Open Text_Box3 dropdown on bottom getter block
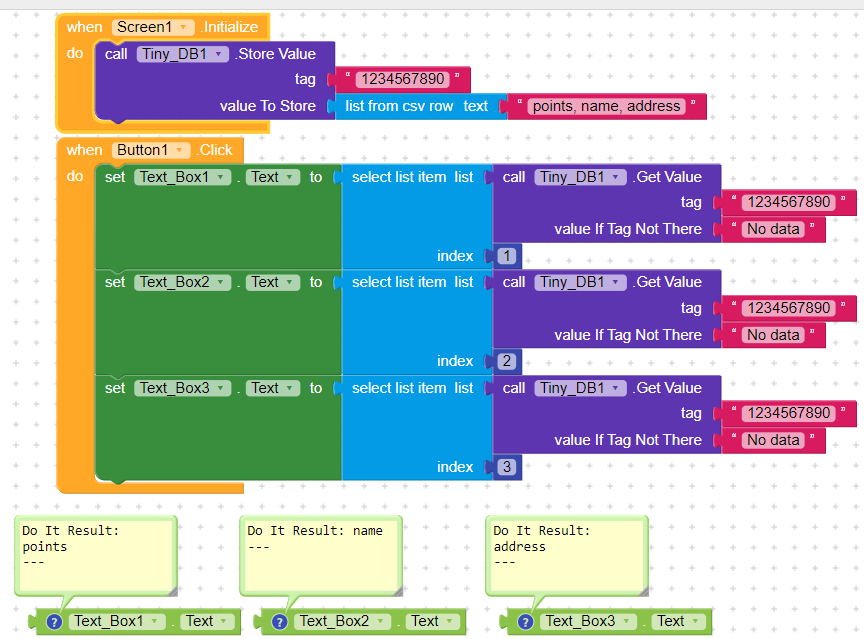Image resolution: width=864 pixels, height=639 pixels. point(588,621)
